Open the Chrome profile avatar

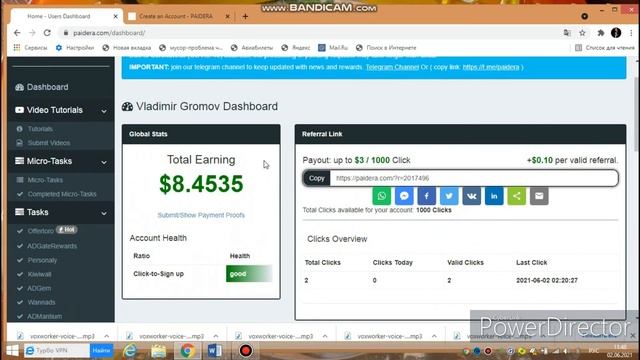(x=616, y=33)
